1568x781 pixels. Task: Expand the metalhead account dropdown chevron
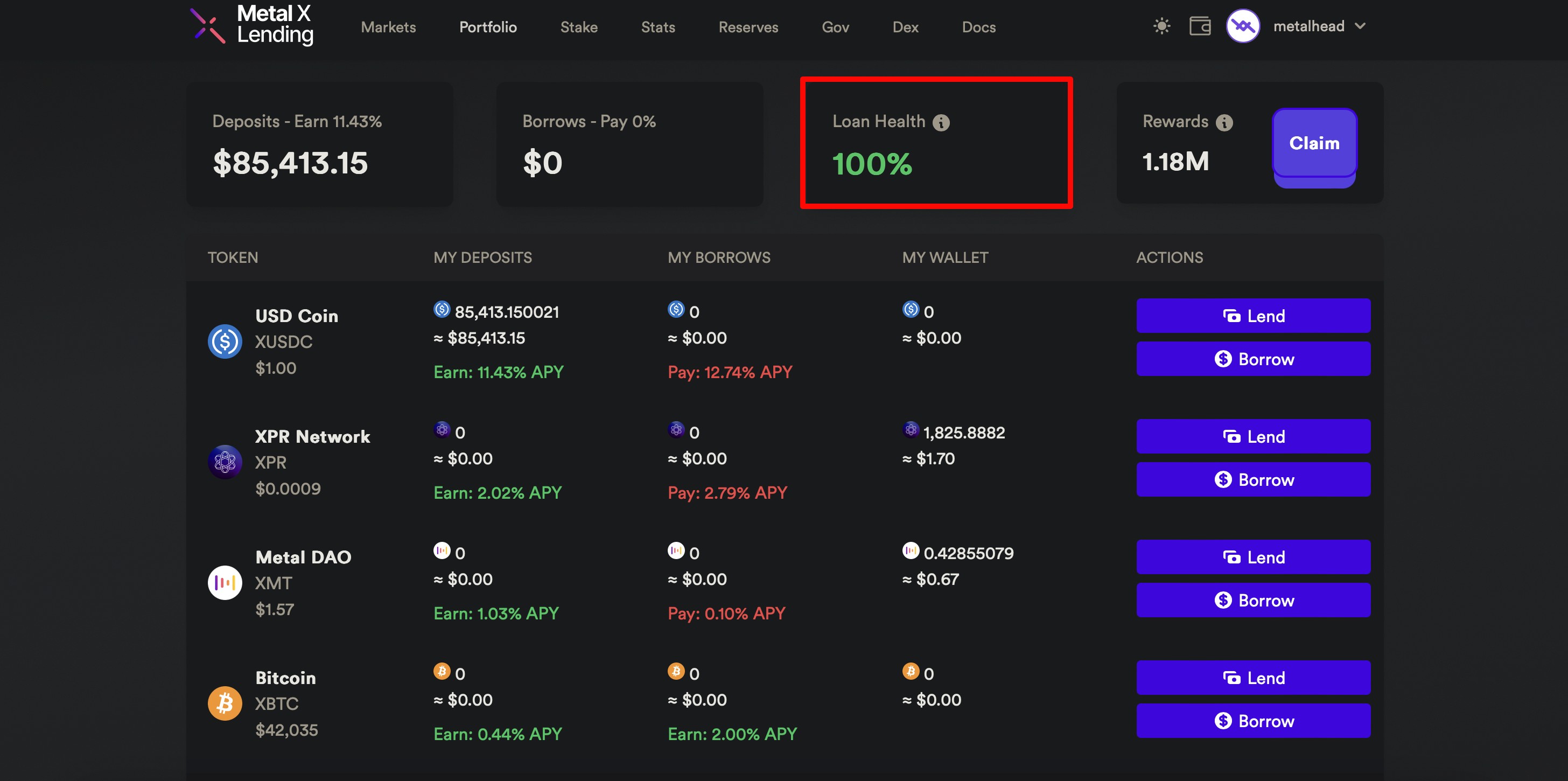tap(1360, 26)
